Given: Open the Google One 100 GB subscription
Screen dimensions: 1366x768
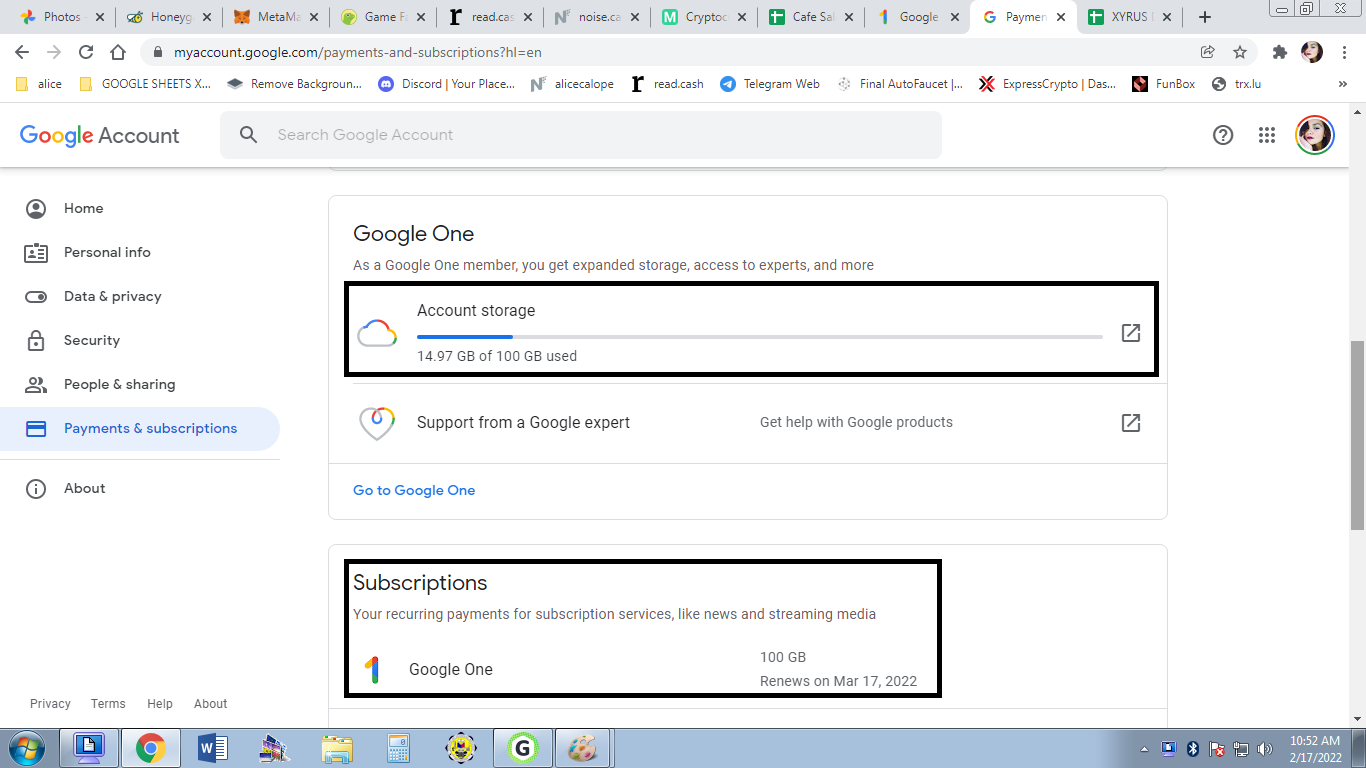Looking at the screenshot, I should [748, 670].
